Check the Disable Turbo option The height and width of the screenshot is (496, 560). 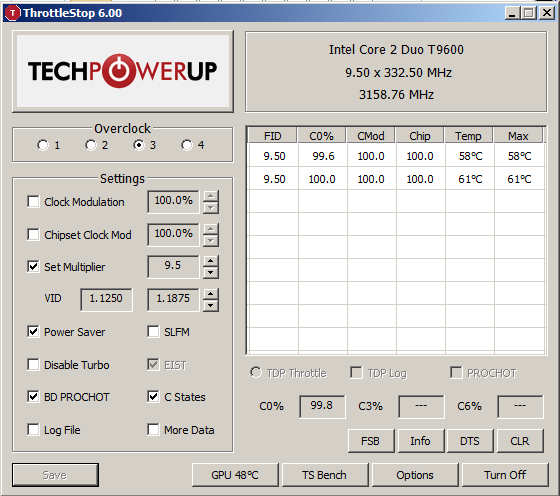tap(33, 365)
